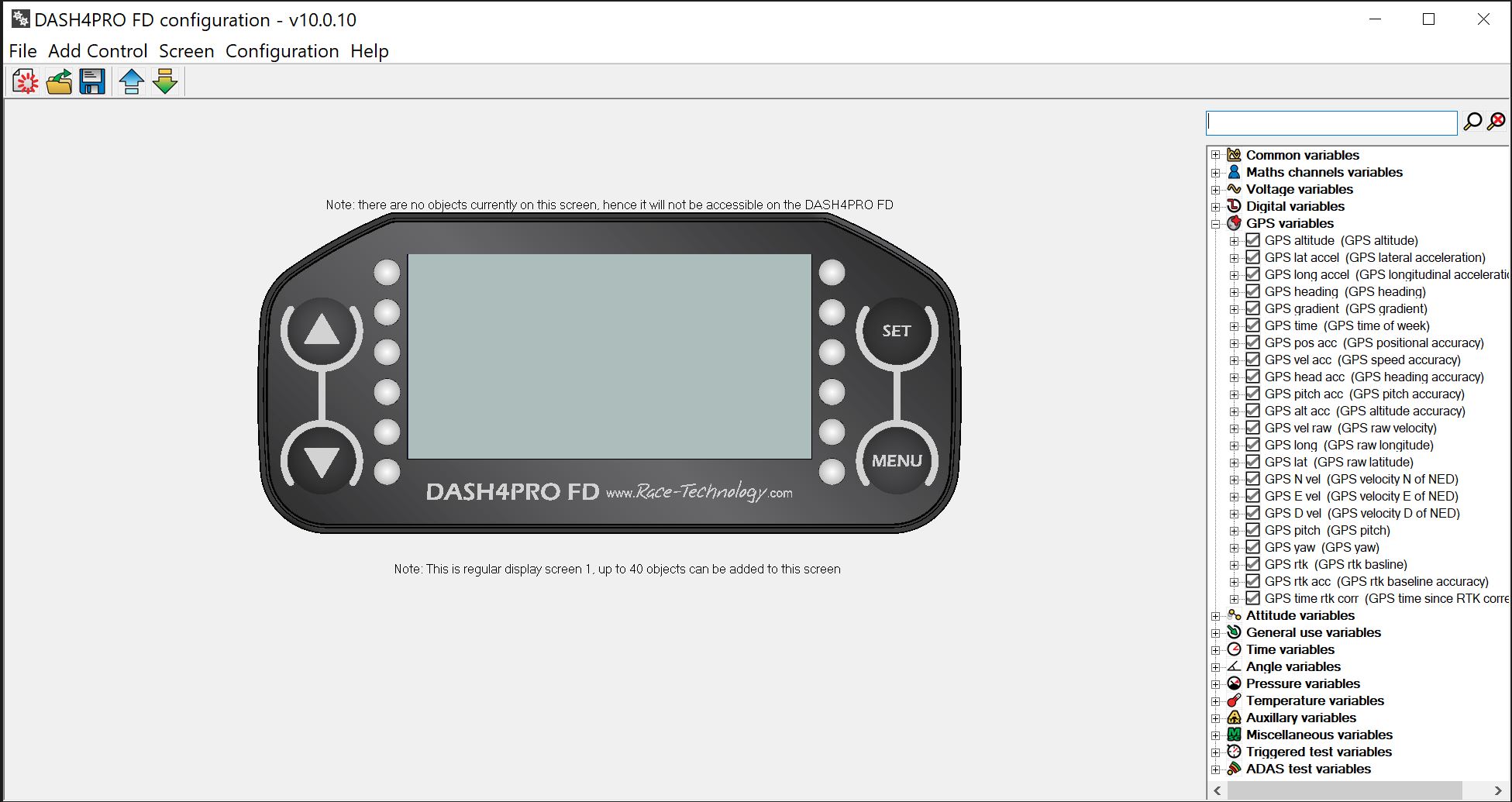Click the blue up arrow toolbar icon
Image resolution: width=1512 pixels, height=802 pixels.
click(132, 81)
